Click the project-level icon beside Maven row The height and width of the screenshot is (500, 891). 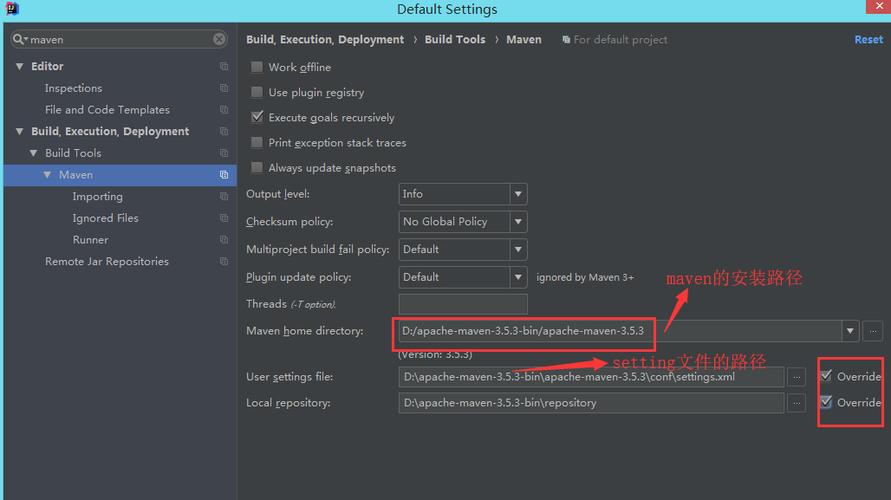click(x=224, y=175)
